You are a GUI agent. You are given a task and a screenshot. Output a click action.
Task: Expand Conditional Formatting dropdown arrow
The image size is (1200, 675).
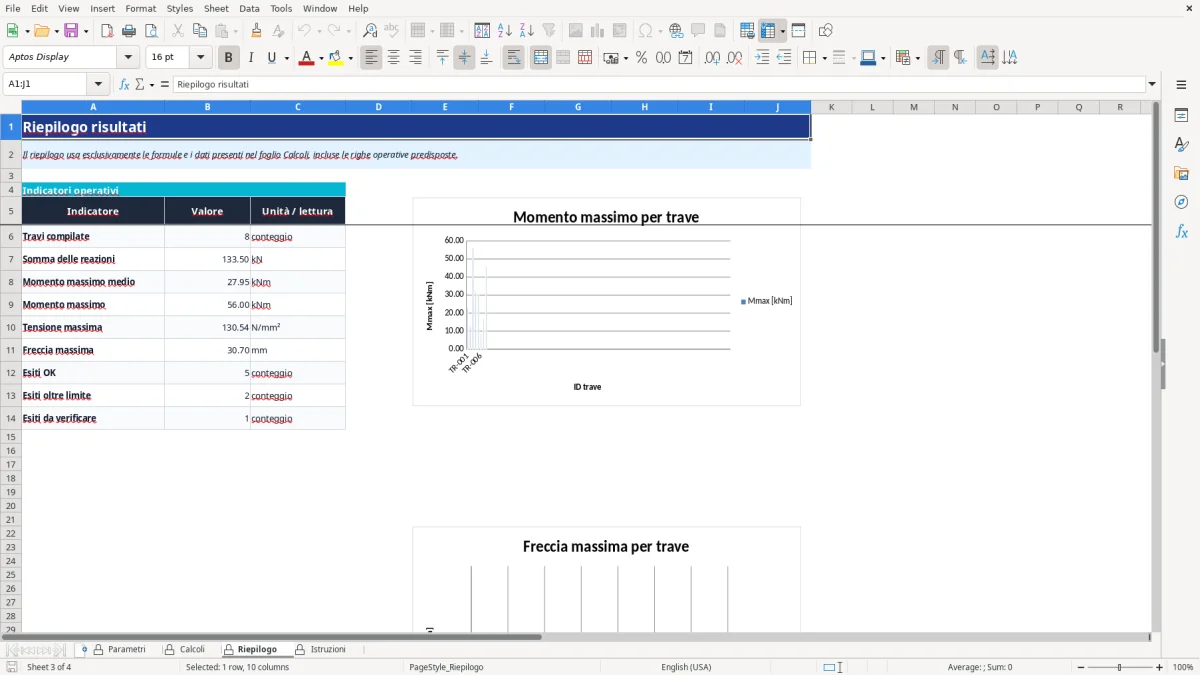click(x=917, y=58)
